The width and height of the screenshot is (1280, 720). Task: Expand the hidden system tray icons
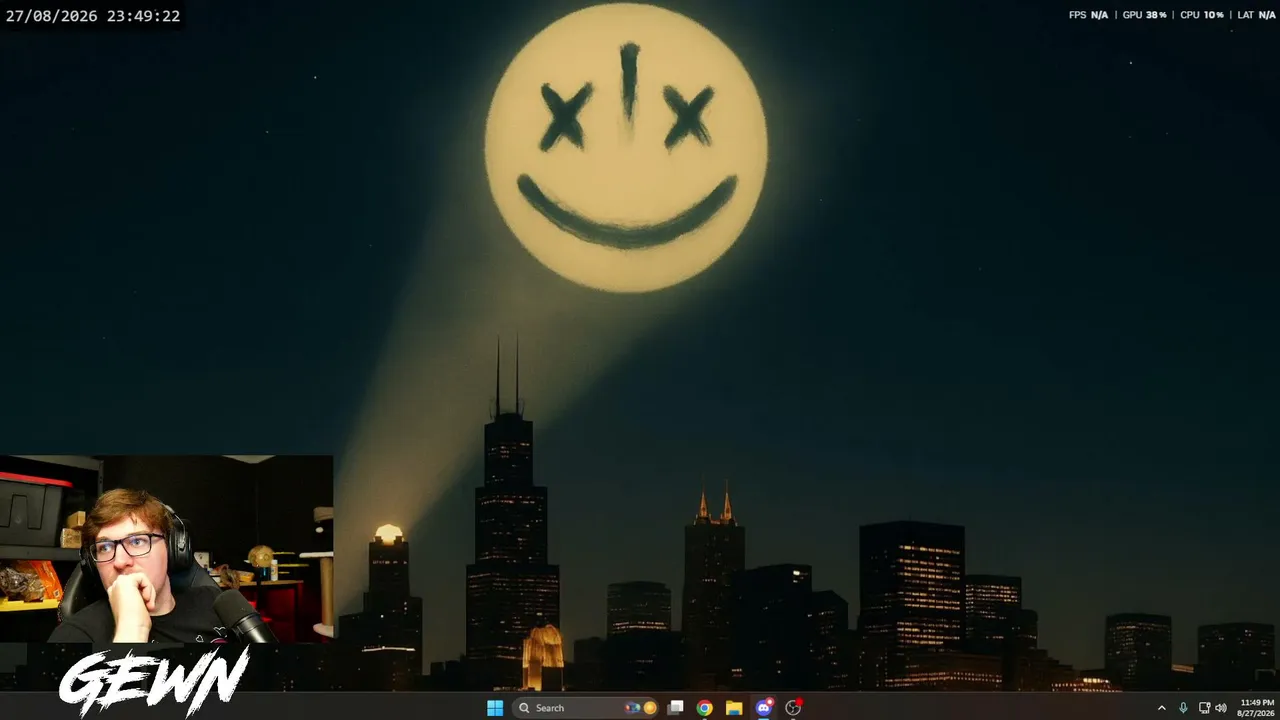(1162, 708)
